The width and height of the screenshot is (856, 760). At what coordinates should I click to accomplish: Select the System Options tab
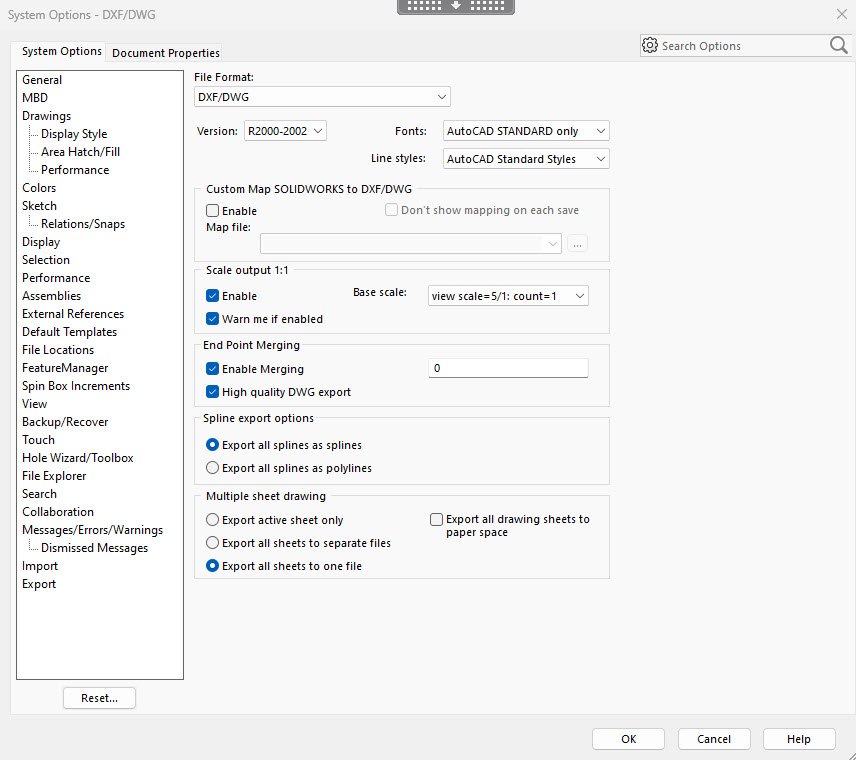point(62,51)
